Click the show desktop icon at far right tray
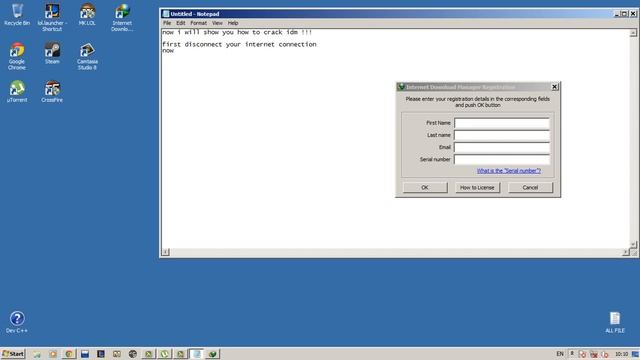640x360 pixels. tap(635, 354)
